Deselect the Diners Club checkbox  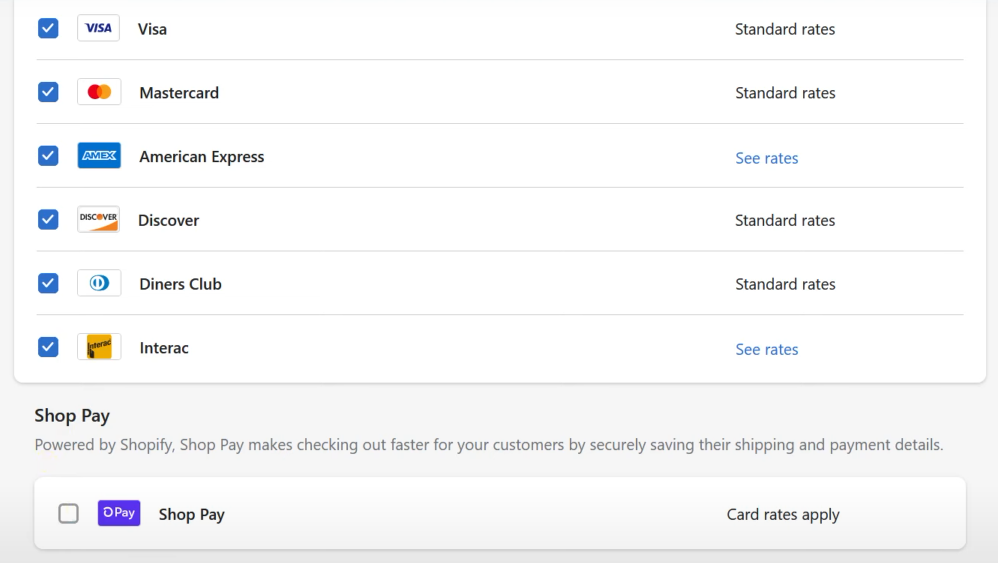(x=48, y=283)
